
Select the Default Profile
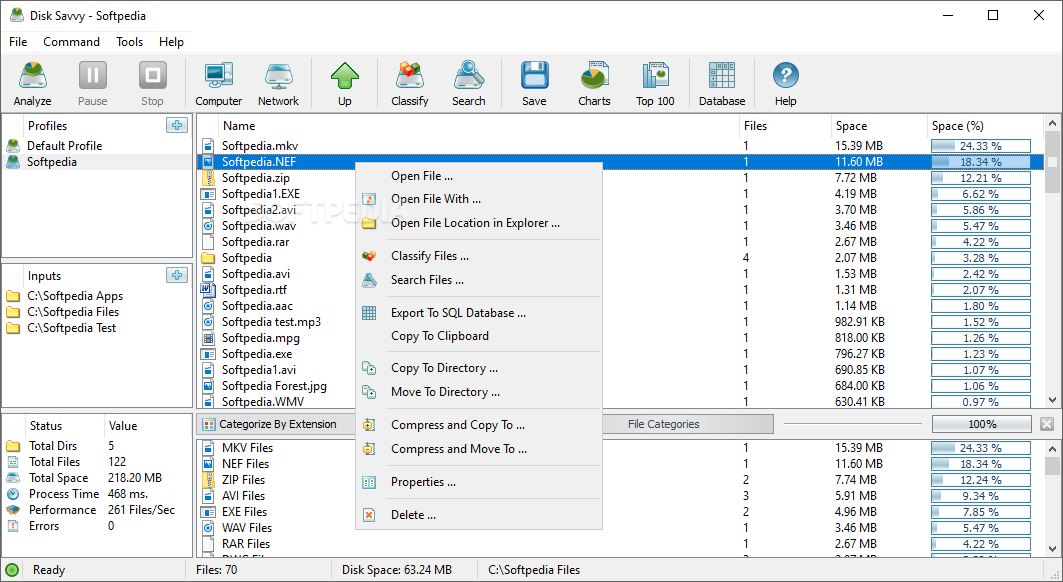click(64, 145)
